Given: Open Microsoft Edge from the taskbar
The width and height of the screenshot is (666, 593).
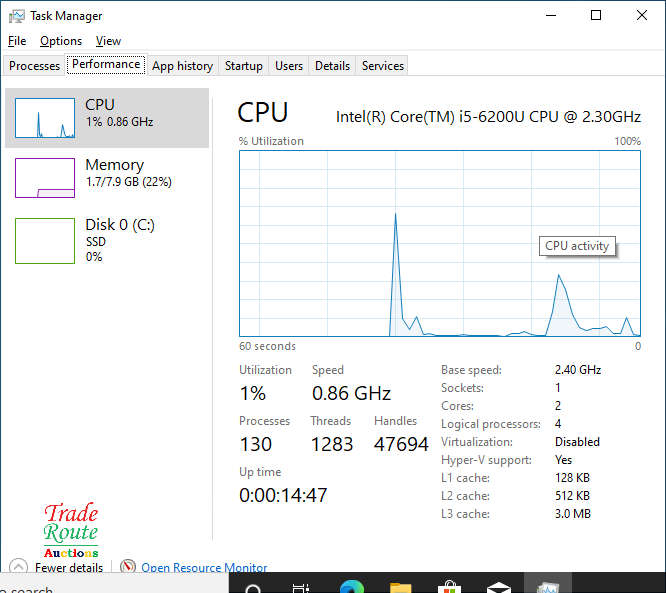Looking at the screenshot, I should click(352, 586).
